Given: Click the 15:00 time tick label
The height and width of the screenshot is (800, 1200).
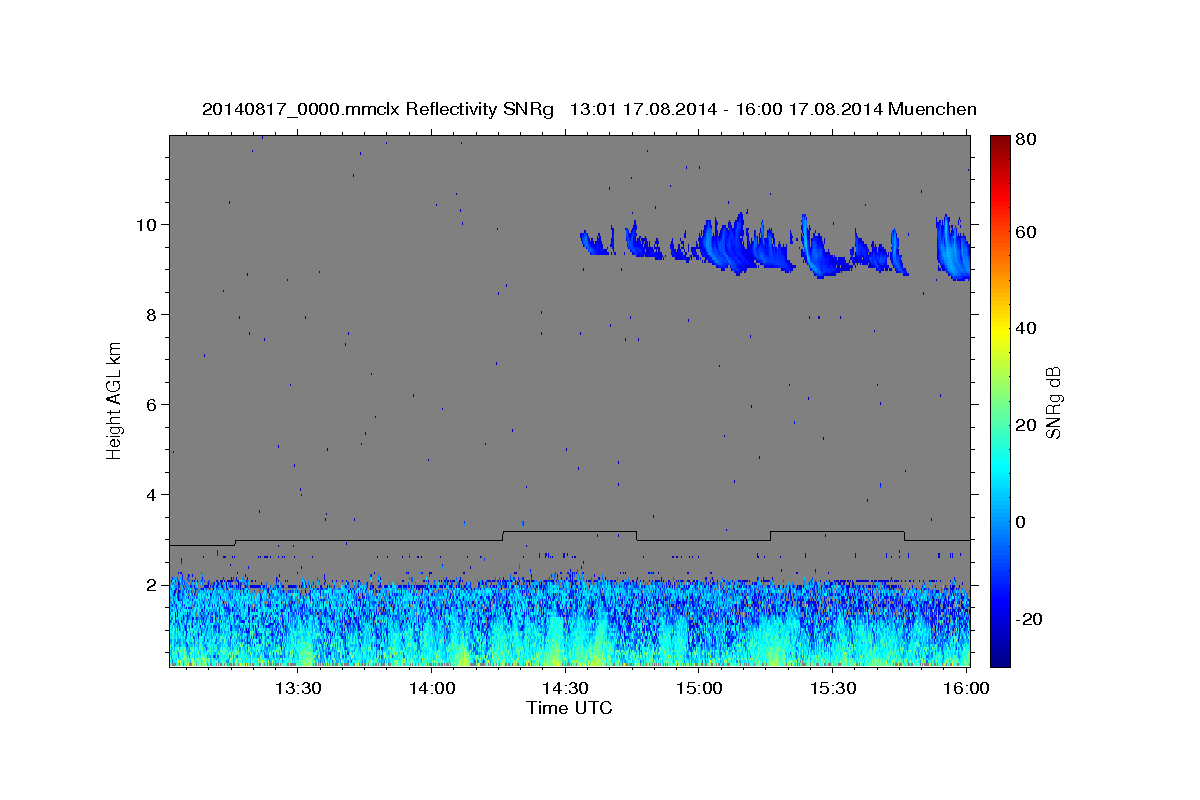Looking at the screenshot, I should [x=699, y=688].
